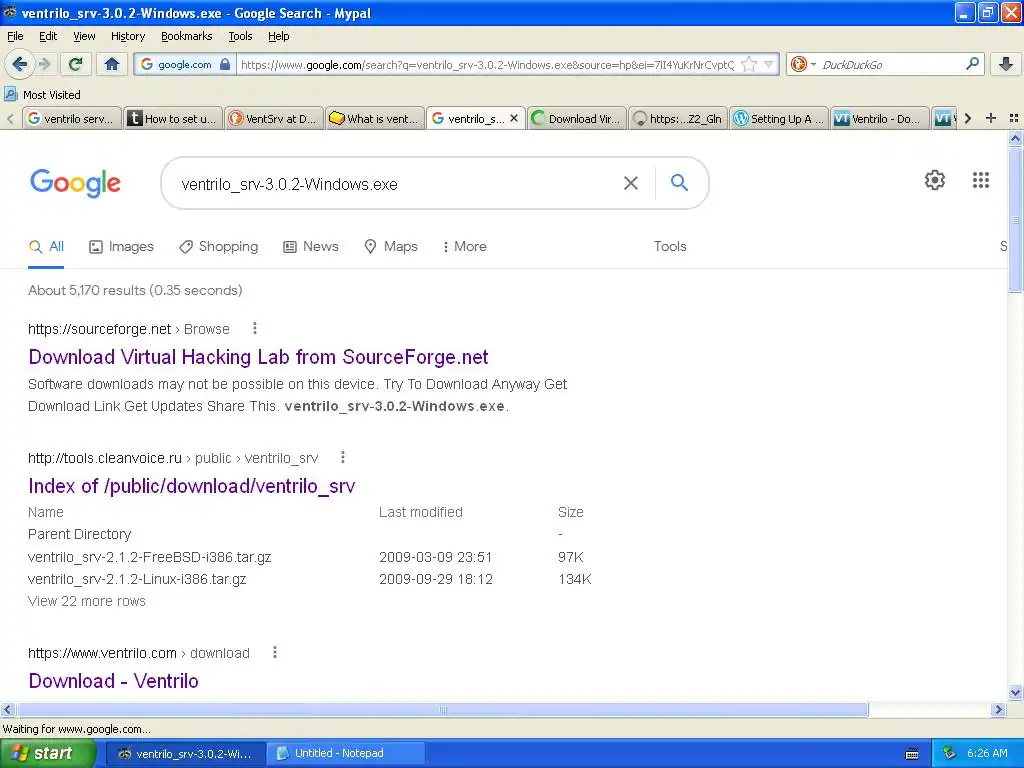Clear the Google search query with X
This screenshot has width=1024, height=768.
coord(630,183)
